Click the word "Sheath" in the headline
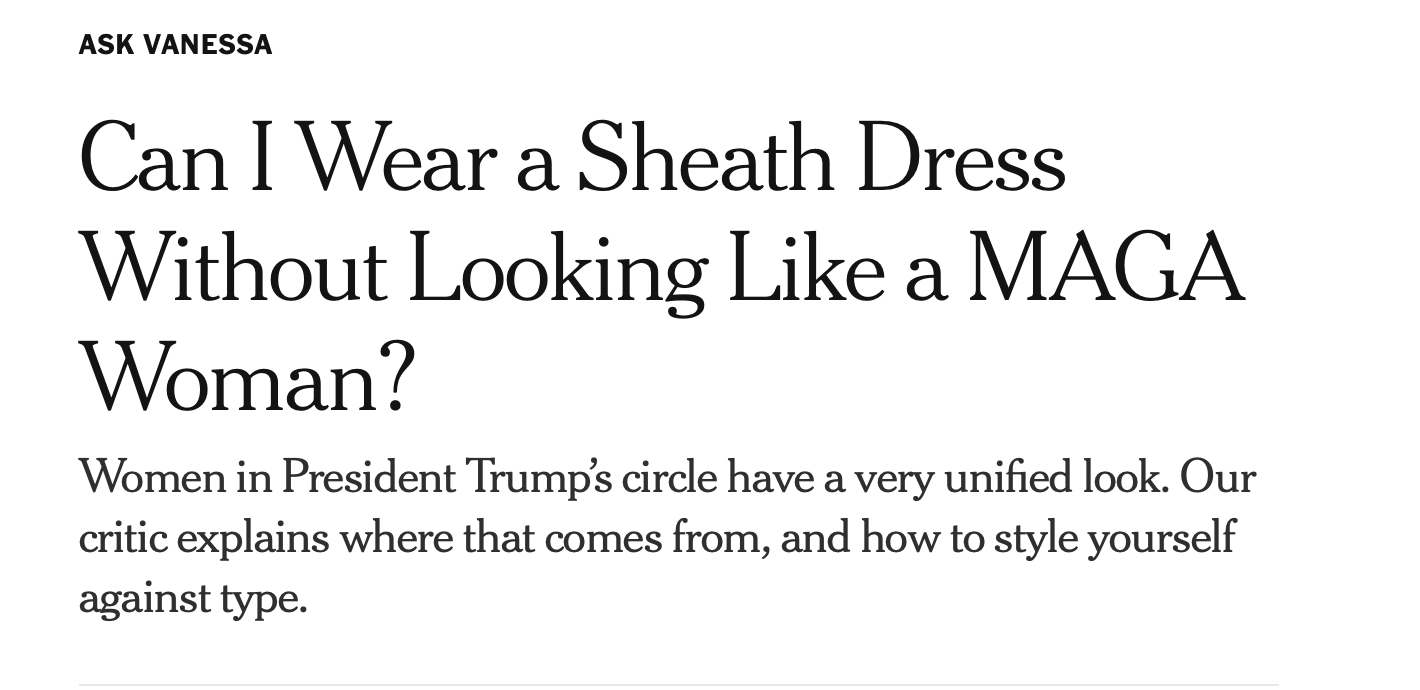 (705, 159)
